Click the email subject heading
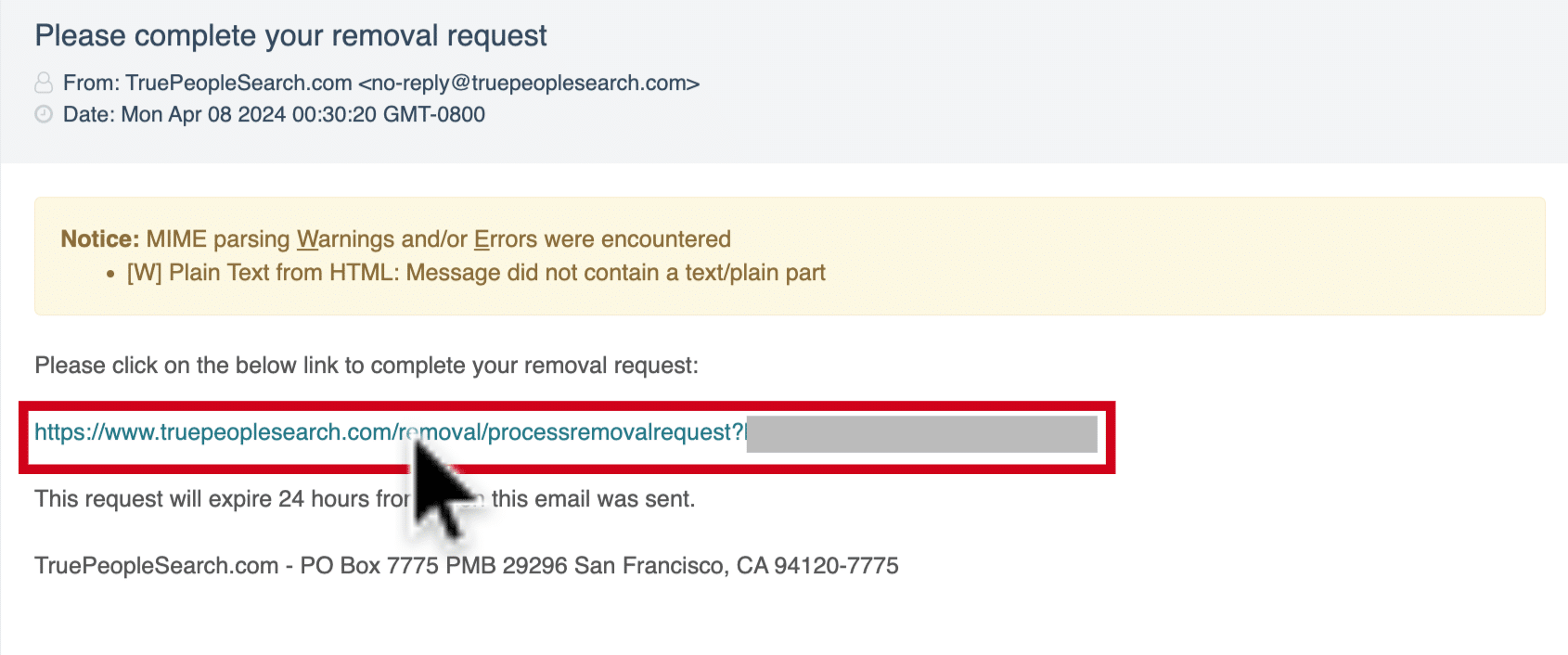Viewport: 1568px width, 655px height. click(x=290, y=35)
